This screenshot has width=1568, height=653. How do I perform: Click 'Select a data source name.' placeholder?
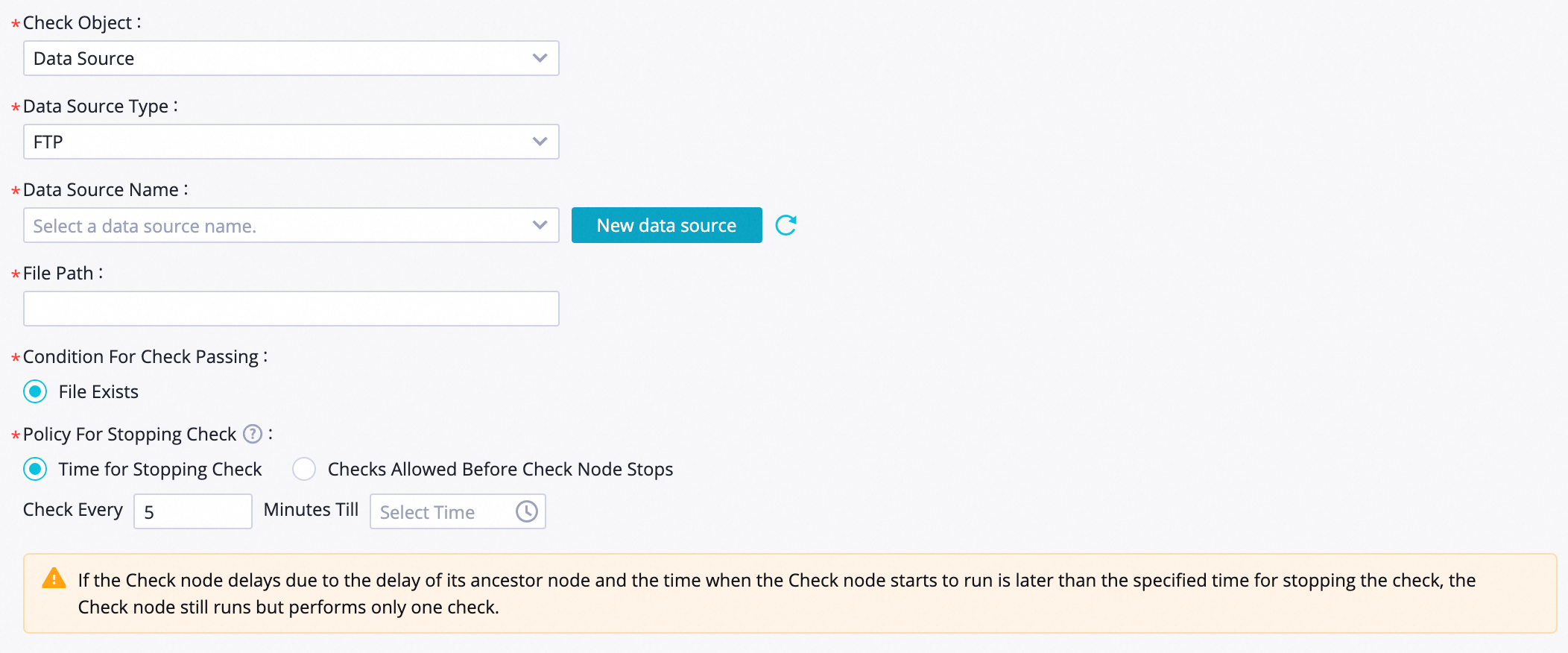[145, 226]
